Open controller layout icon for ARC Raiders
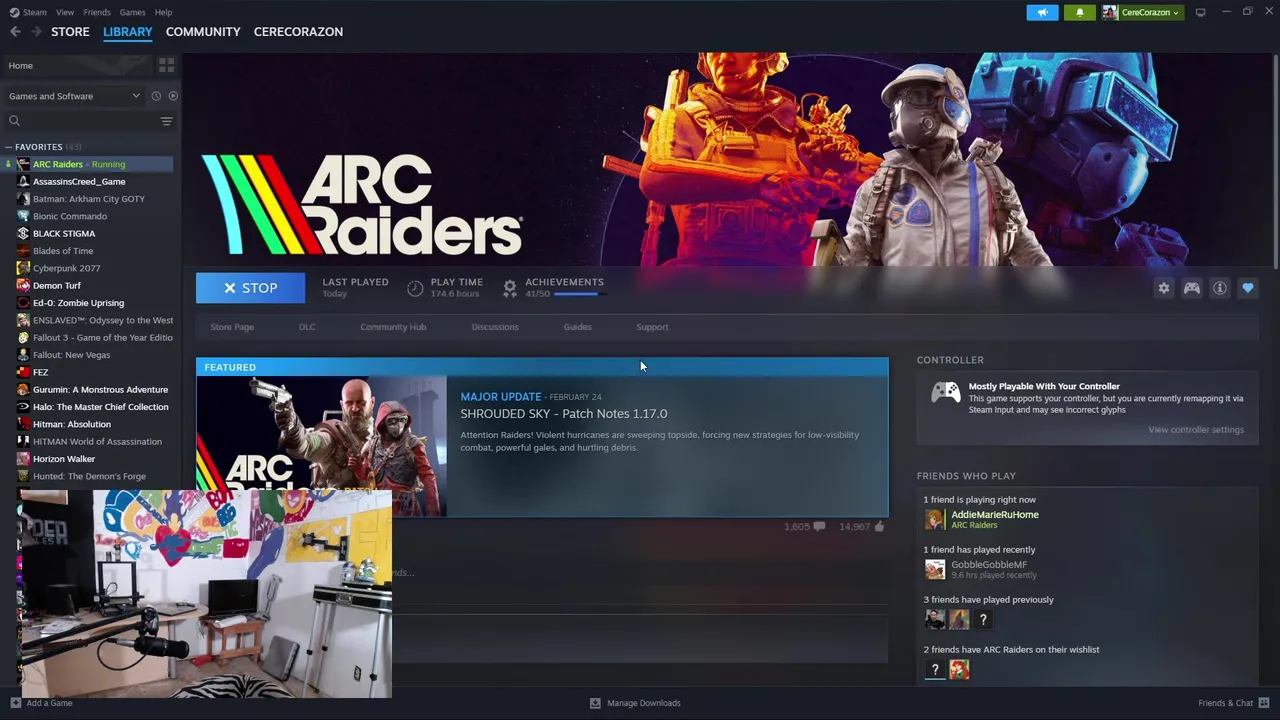The height and width of the screenshot is (720, 1280). tap(1191, 288)
